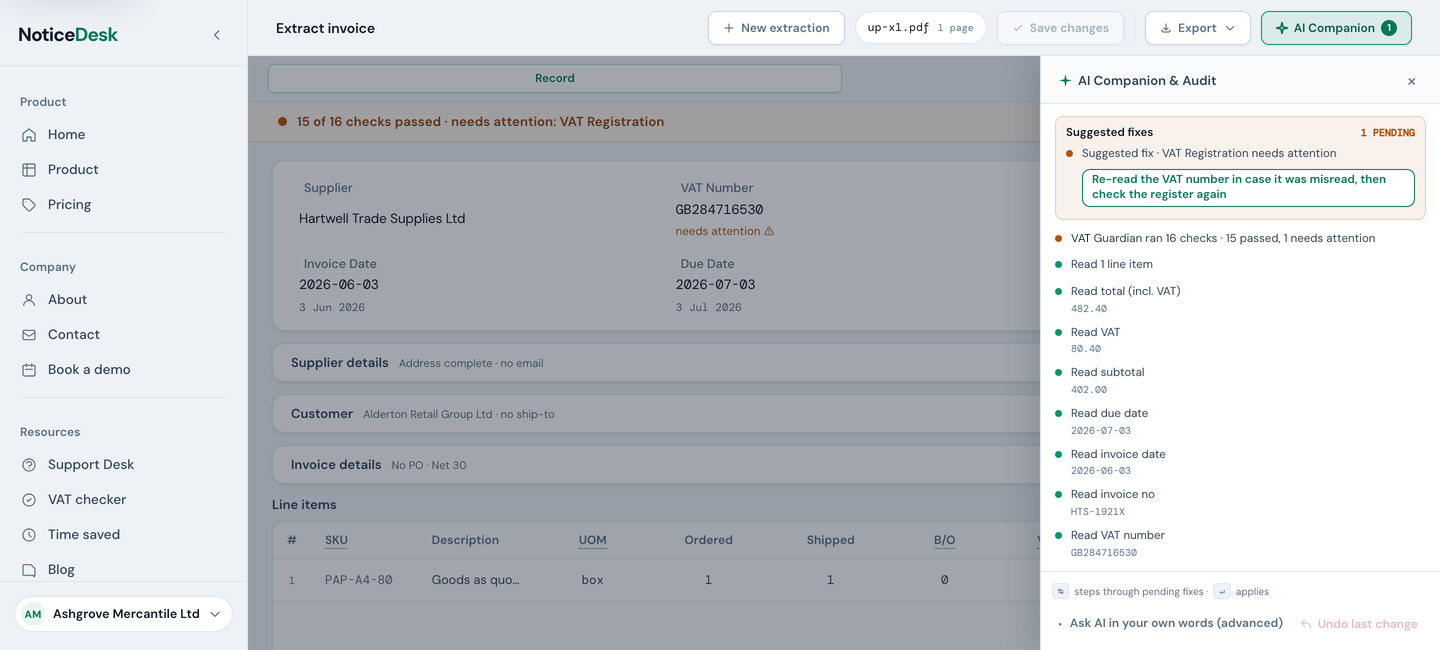The width and height of the screenshot is (1440, 650).
Task: Click the Supplier field Hartwell Trade Supplies Ltd
Action: (382, 219)
